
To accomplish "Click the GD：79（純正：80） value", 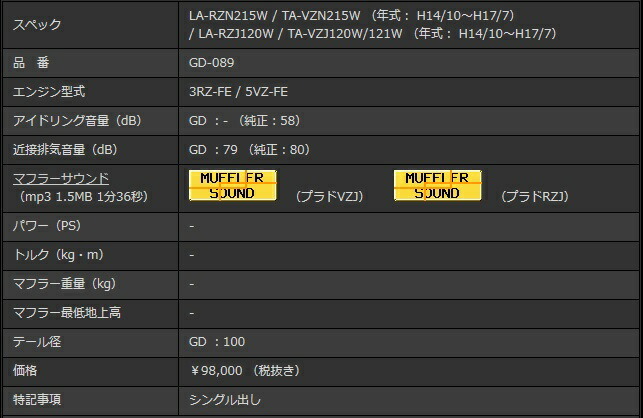I will 250,150.
